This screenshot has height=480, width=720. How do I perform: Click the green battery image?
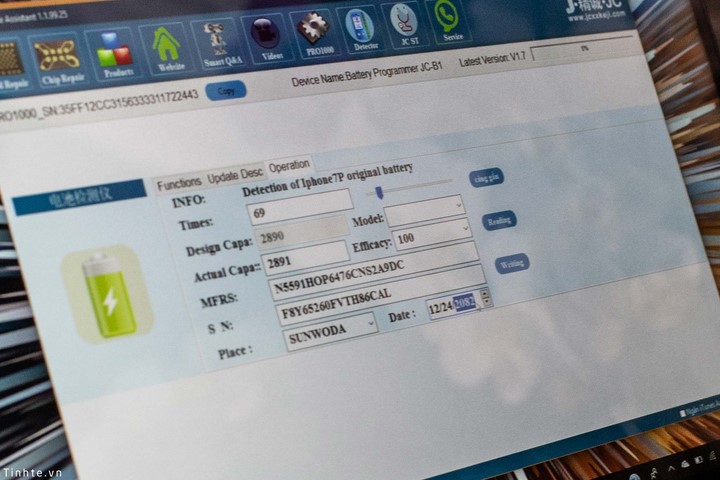pos(108,294)
